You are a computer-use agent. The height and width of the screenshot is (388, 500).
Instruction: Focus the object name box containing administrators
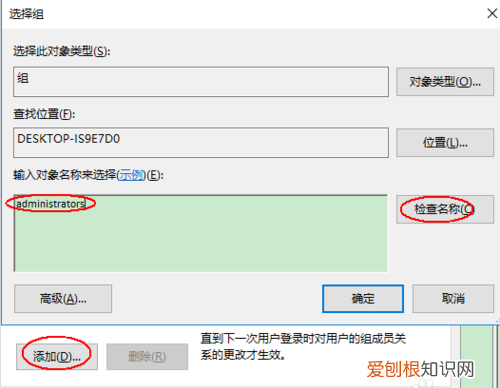[201, 233]
